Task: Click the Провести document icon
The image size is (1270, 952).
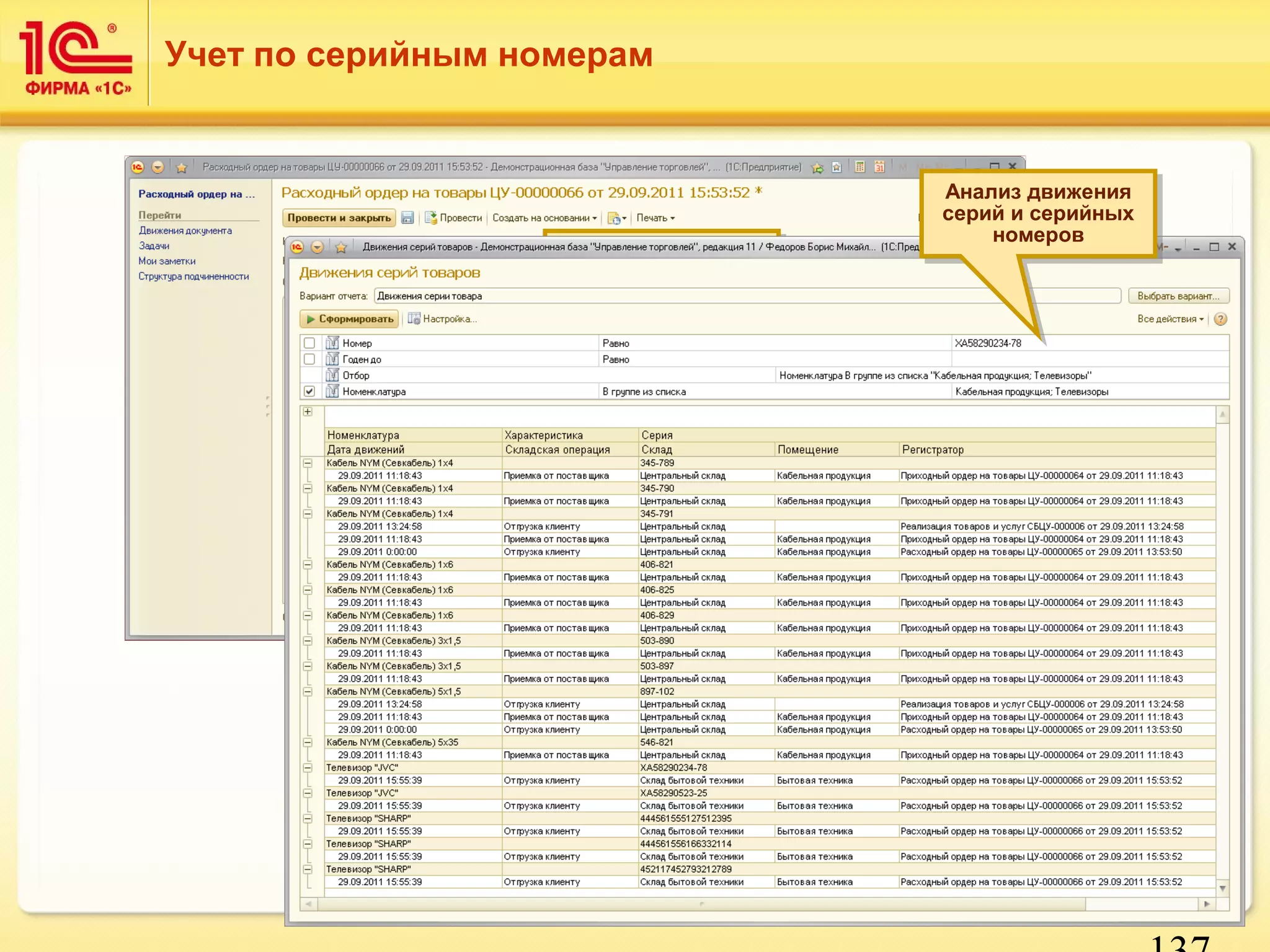Action: click(x=431, y=218)
